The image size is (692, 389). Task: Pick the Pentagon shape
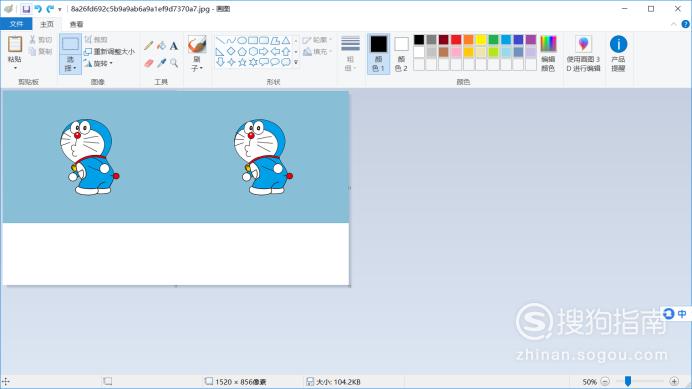coord(242,52)
